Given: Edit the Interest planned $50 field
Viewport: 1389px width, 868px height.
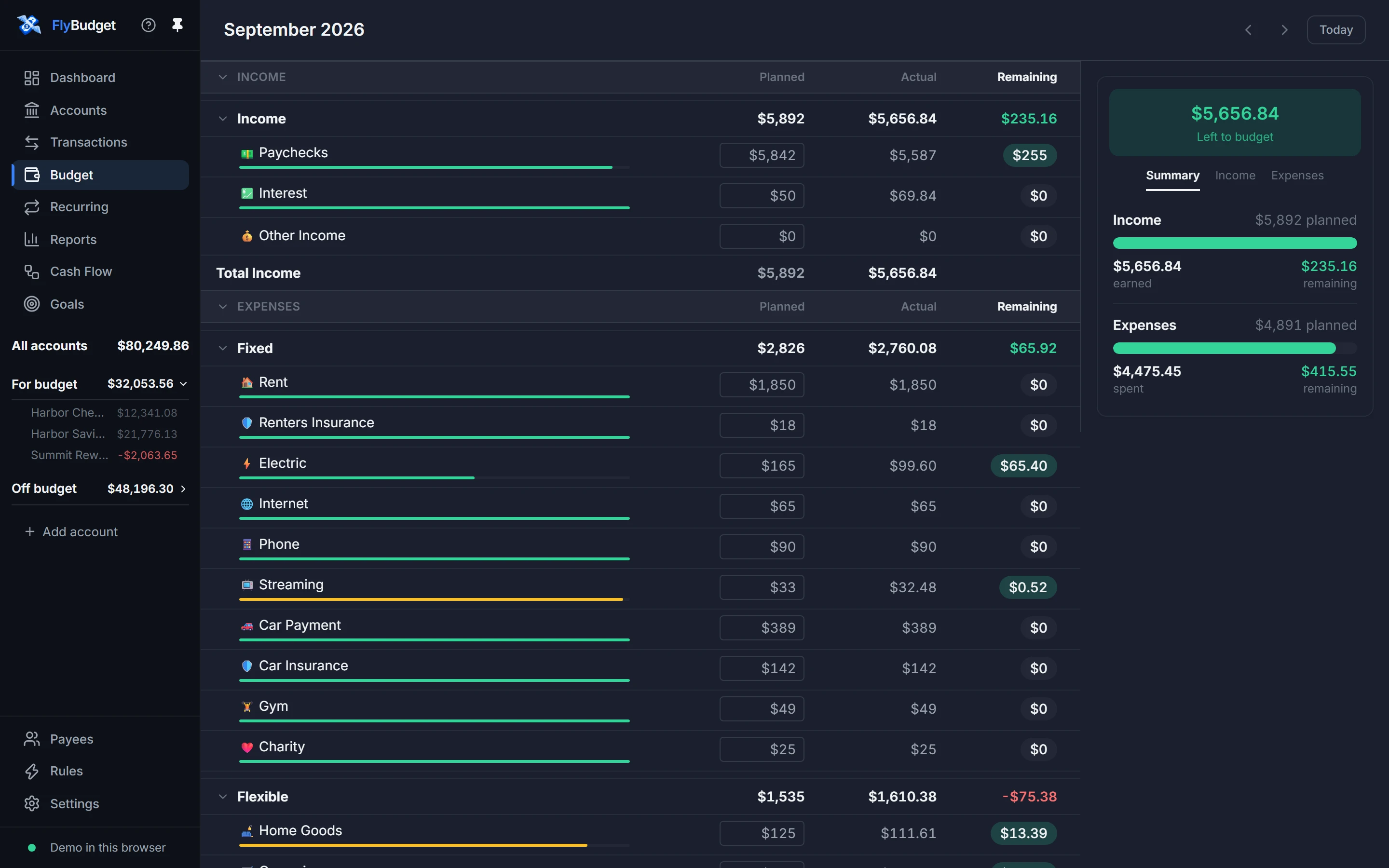Looking at the screenshot, I should (x=762, y=196).
